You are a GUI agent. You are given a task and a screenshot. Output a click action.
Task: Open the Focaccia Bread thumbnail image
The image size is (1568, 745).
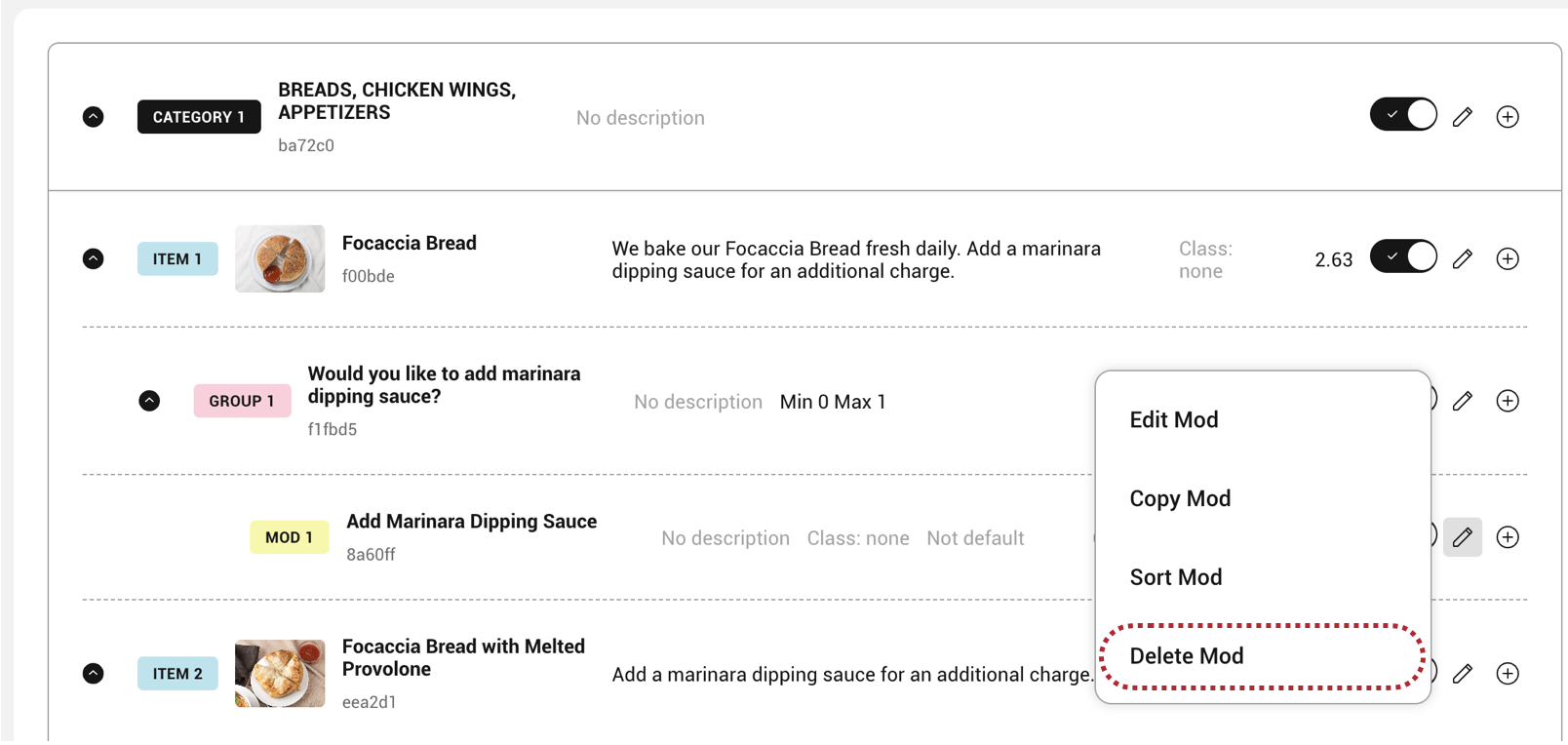click(x=280, y=259)
